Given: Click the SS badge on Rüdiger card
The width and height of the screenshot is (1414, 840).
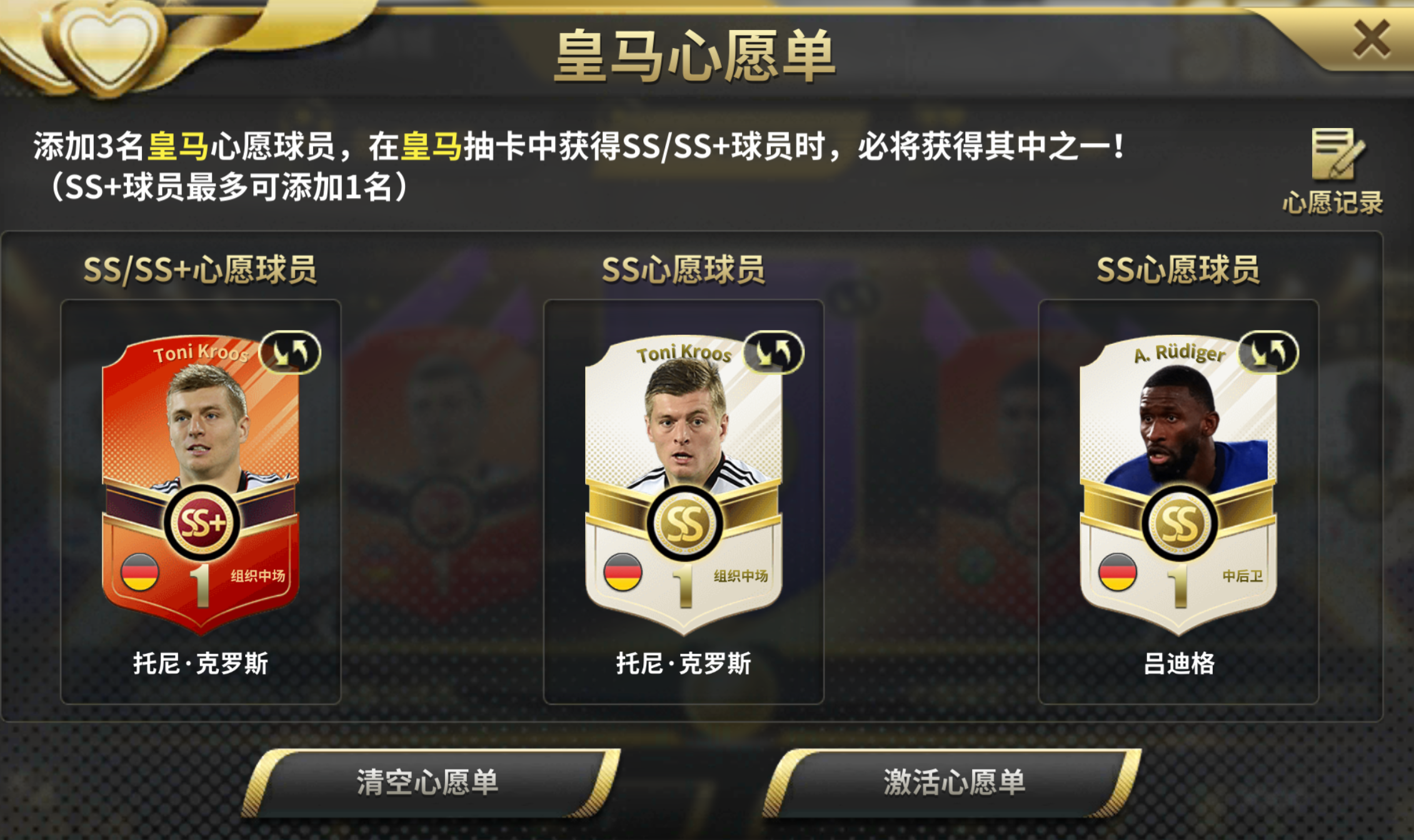Looking at the screenshot, I should pyautogui.click(x=1179, y=522).
